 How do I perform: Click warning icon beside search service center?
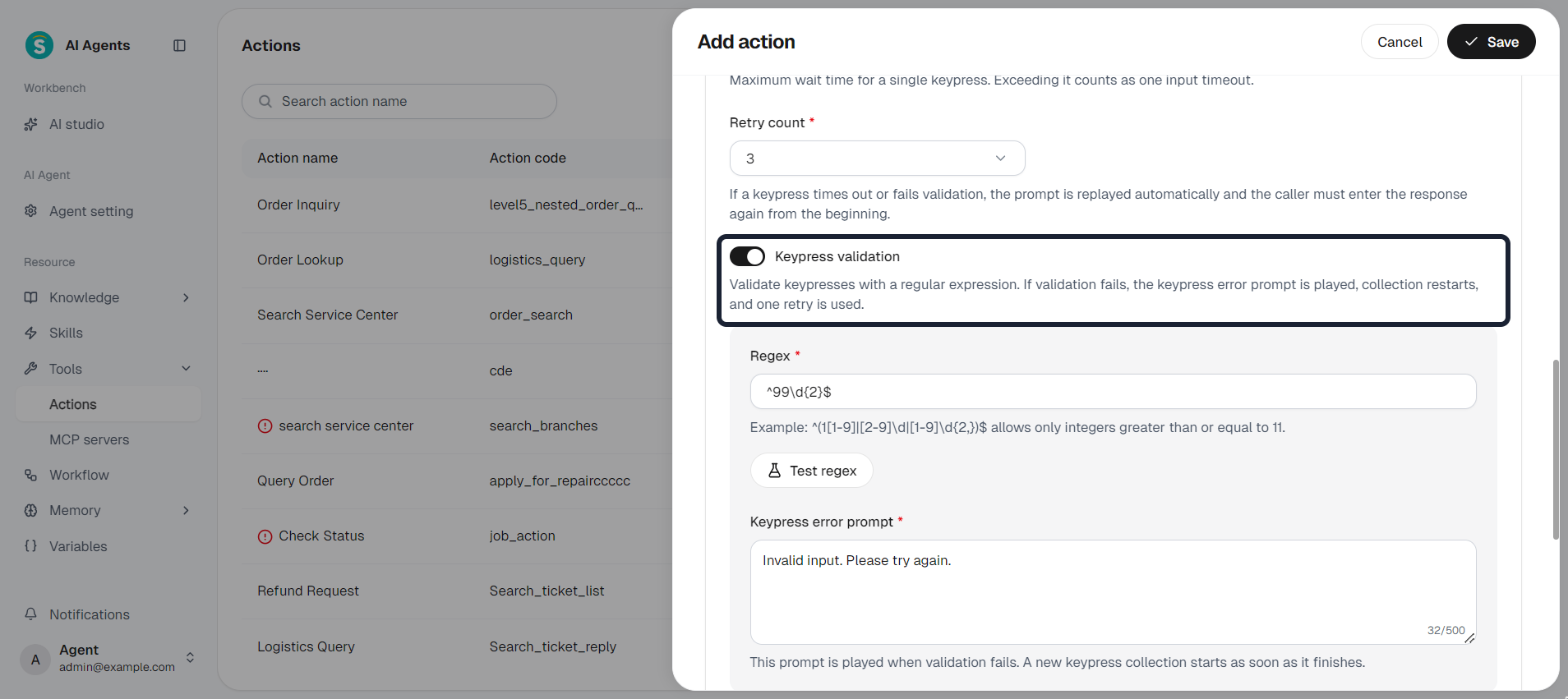pyautogui.click(x=265, y=426)
